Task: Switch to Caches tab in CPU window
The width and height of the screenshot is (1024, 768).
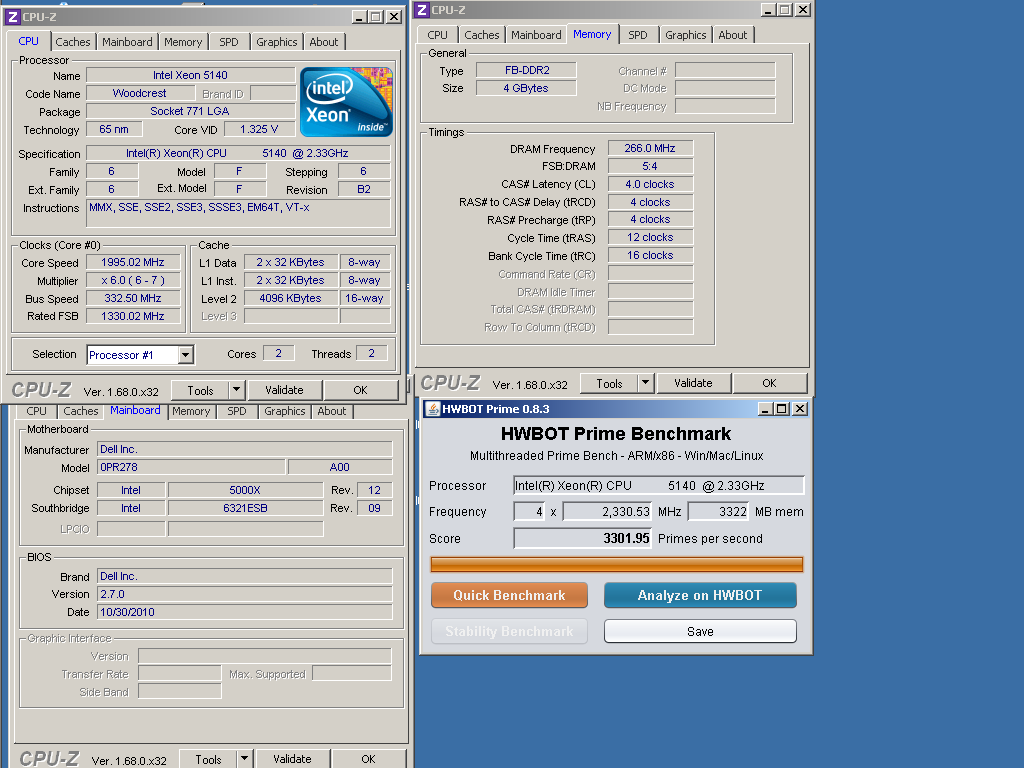Action: pos(72,42)
